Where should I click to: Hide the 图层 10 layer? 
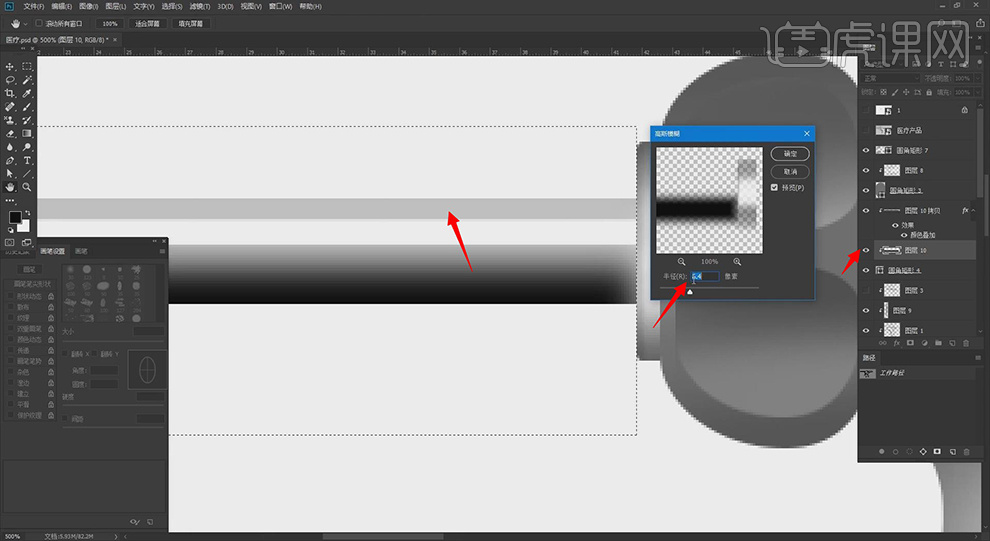click(866, 251)
